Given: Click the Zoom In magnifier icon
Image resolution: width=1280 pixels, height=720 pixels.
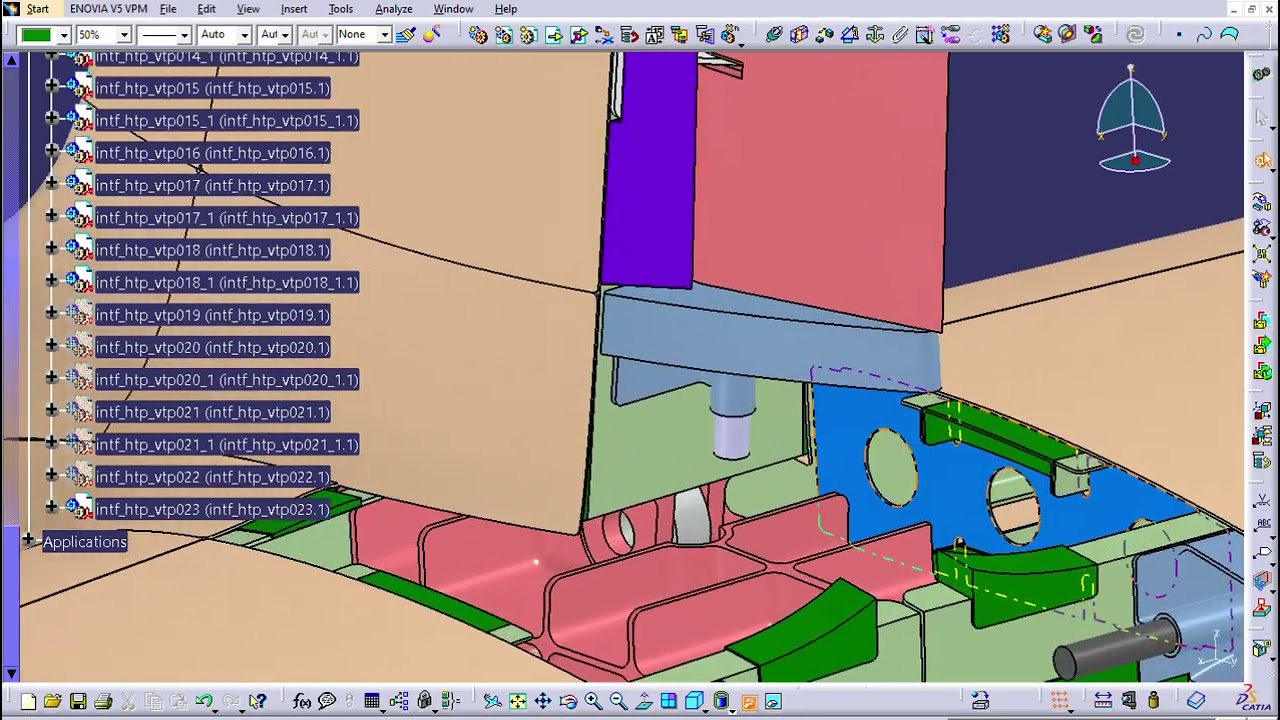Looking at the screenshot, I should [x=593, y=701].
